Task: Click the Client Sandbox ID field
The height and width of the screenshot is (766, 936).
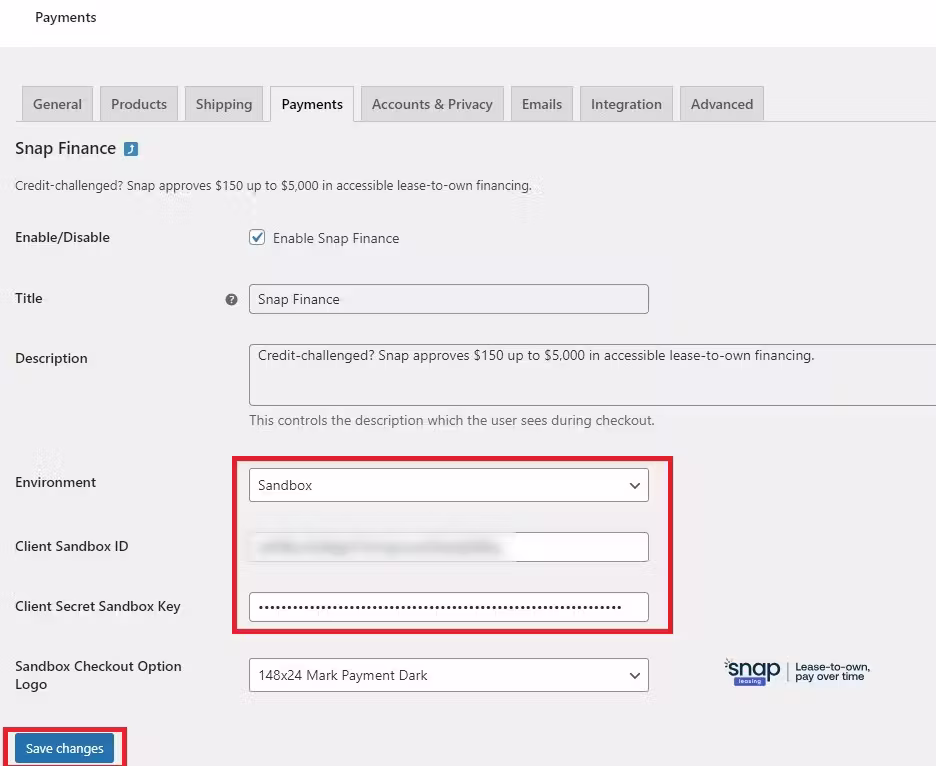Action: point(449,547)
